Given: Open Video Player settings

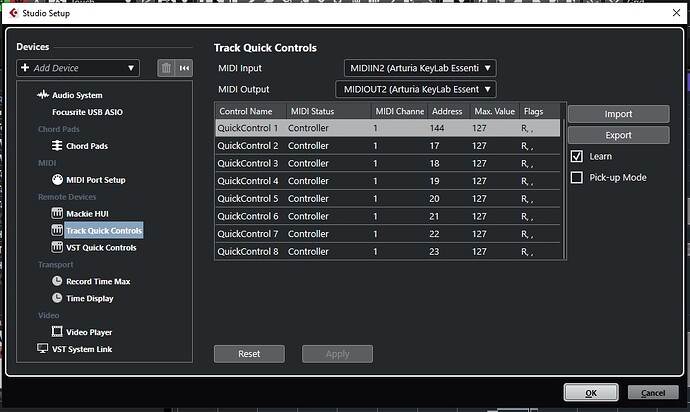Looking at the screenshot, I should coord(89,332).
